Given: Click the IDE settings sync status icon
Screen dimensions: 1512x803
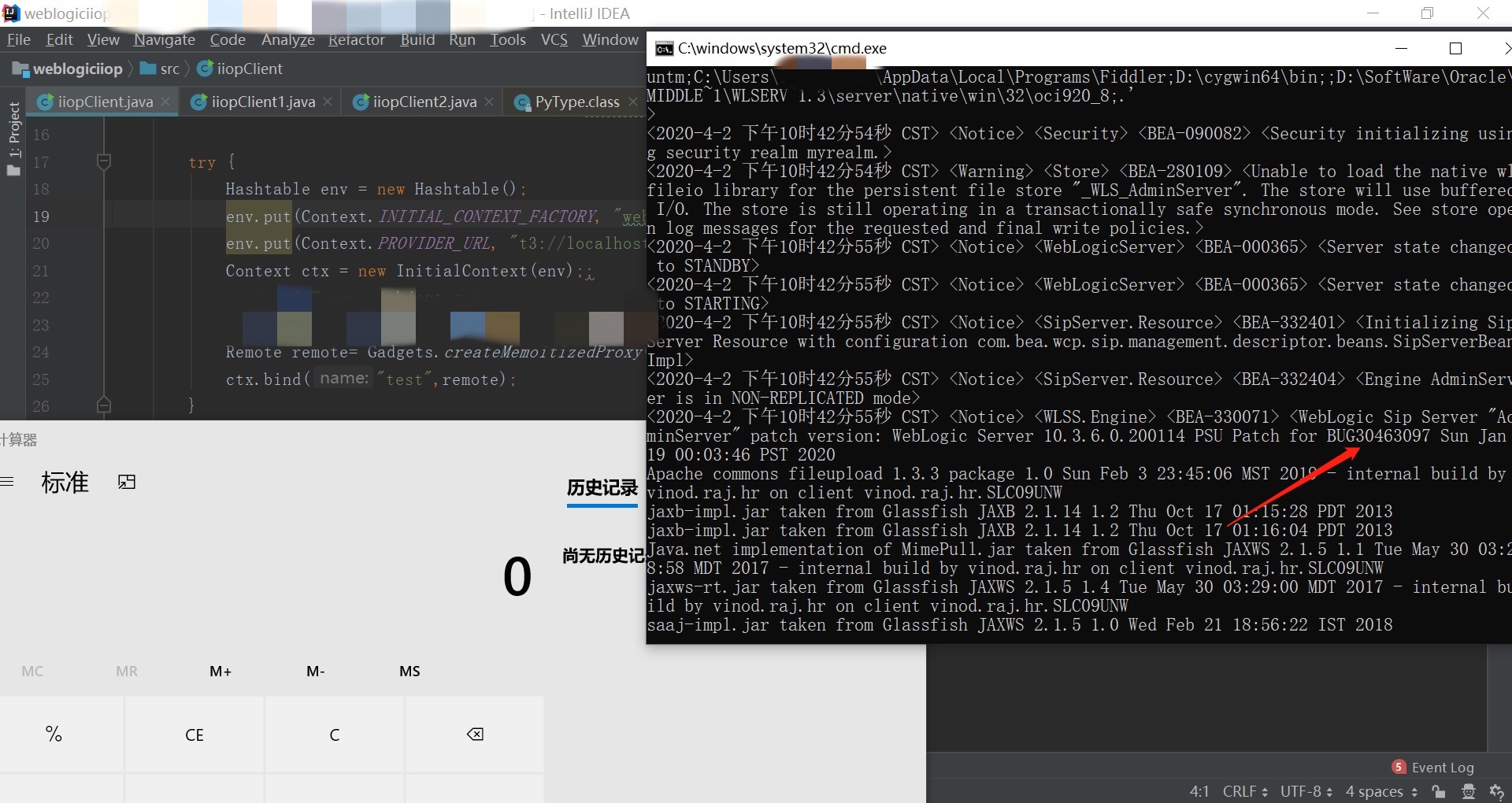Looking at the screenshot, I should click(x=1497, y=791).
